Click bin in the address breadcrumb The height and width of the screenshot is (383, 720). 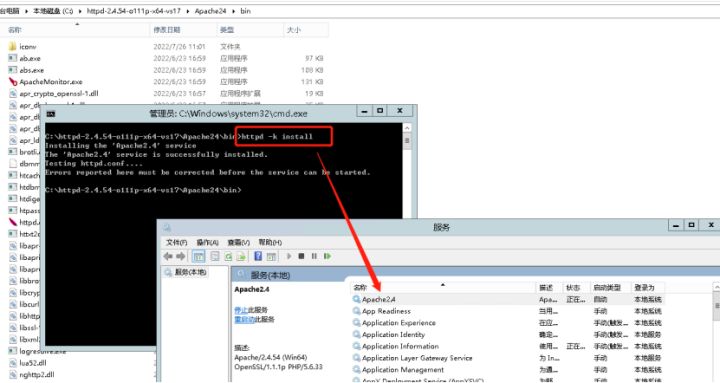click(246, 11)
